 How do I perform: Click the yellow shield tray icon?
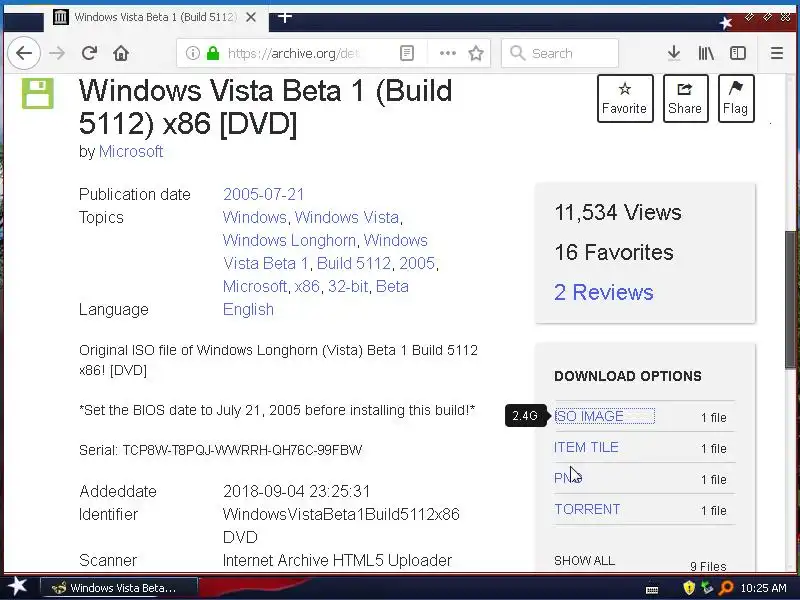[689, 588]
